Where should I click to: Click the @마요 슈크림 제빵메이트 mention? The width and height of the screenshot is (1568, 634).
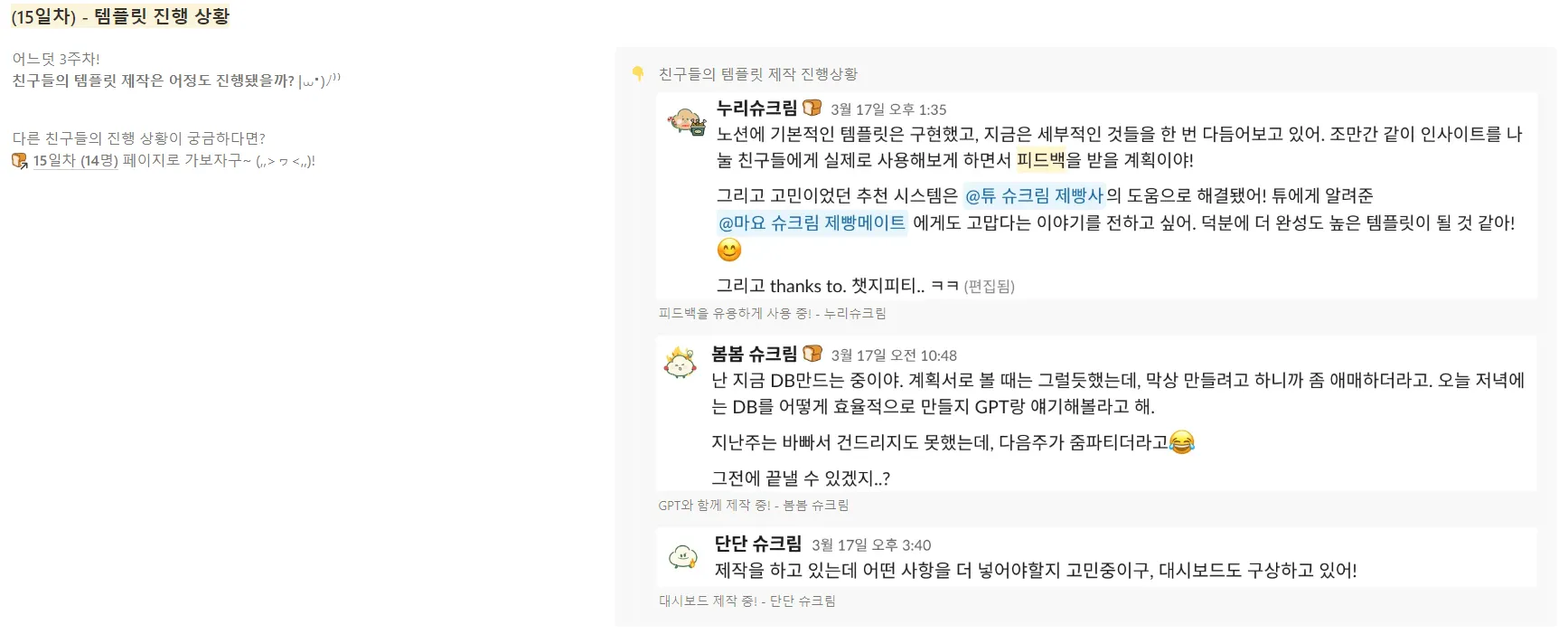coord(812,222)
